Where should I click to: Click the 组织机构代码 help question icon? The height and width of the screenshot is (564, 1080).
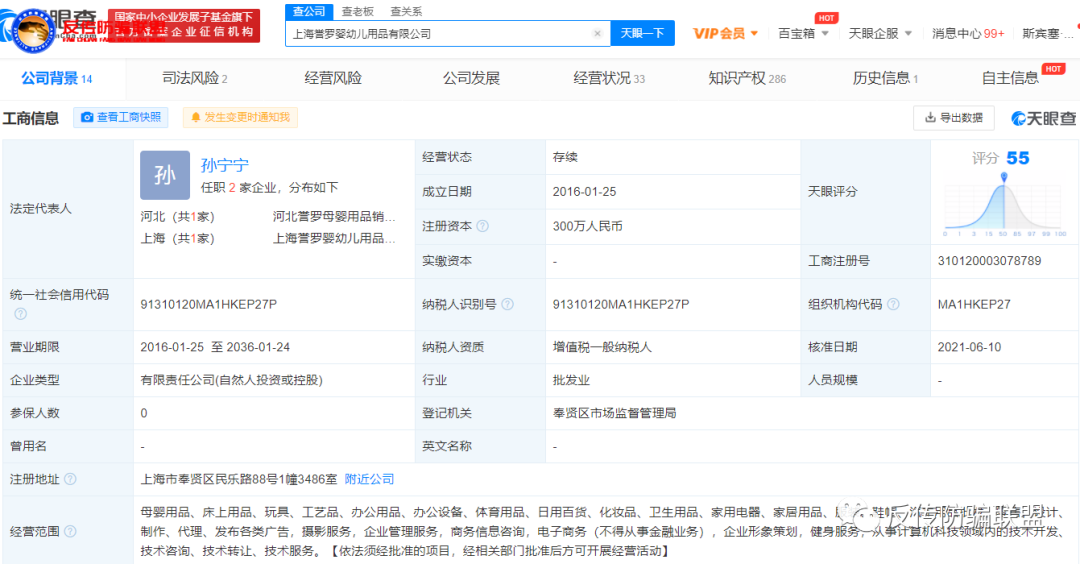click(893, 304)
